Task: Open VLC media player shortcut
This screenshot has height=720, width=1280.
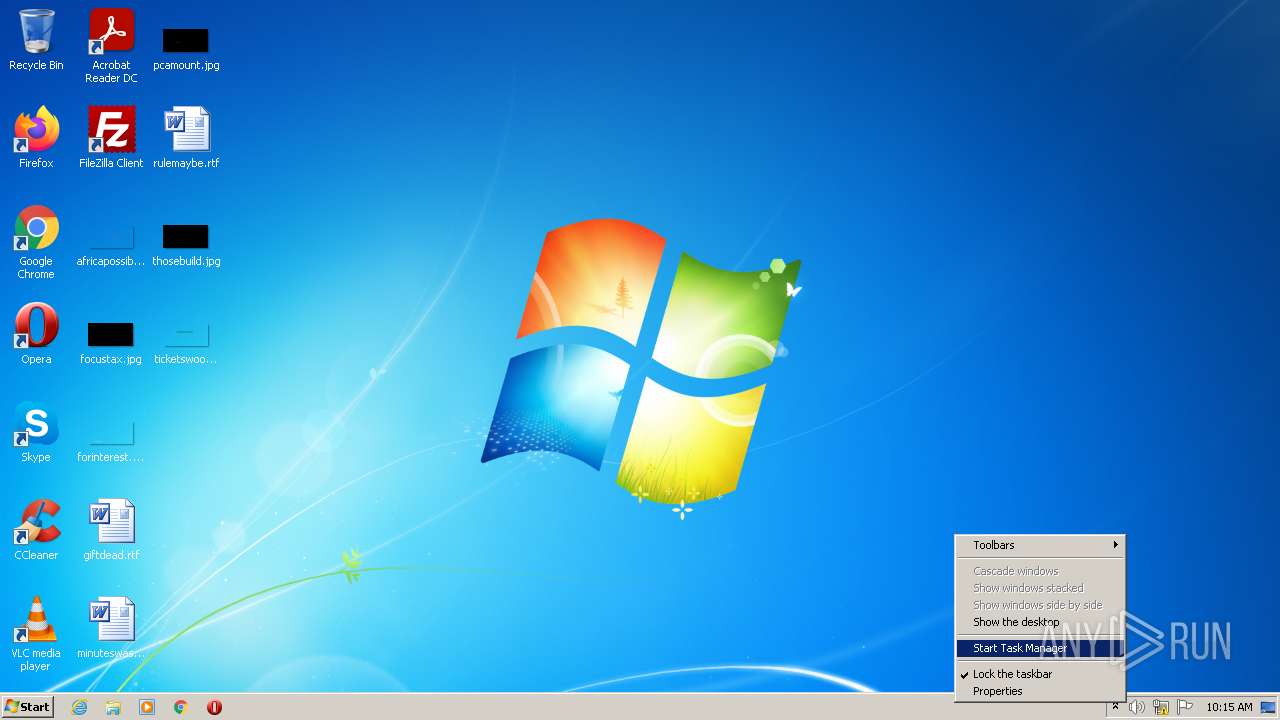Action: pyautogui.click(x=36, y=634)
